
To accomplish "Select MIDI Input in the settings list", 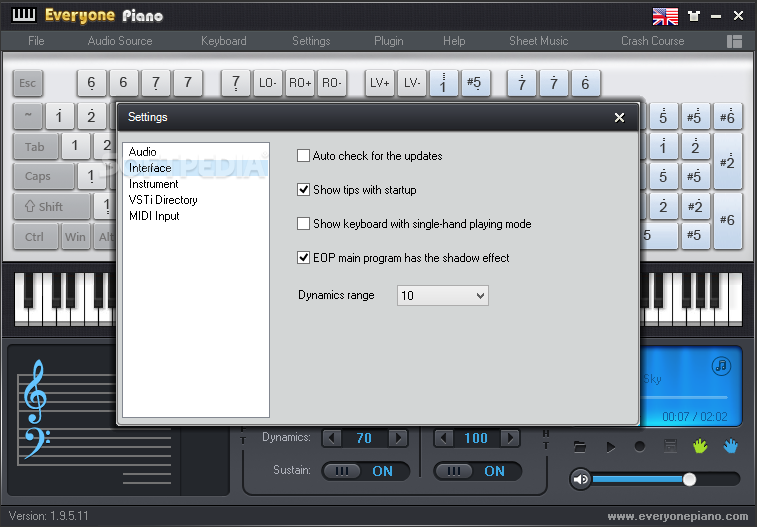I will (x=196, y=216).
